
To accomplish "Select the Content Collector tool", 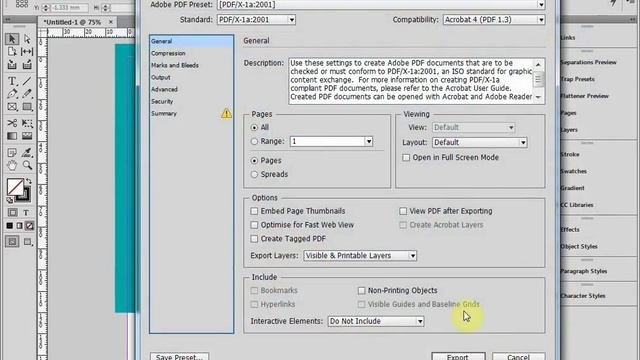I will (x=12, y=65).
